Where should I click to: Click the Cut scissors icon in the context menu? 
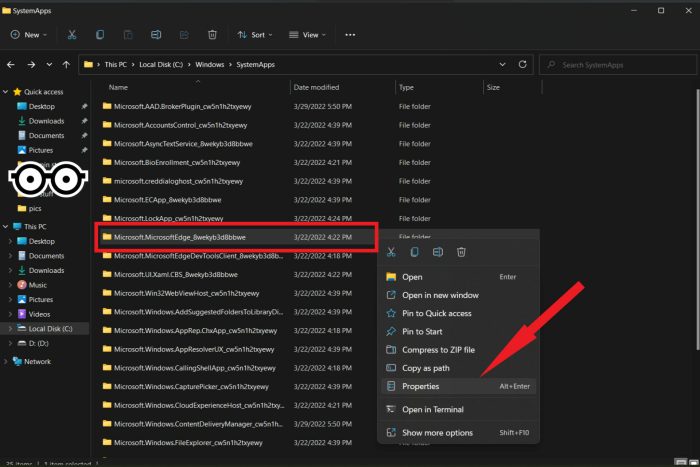tap(391, 252)
